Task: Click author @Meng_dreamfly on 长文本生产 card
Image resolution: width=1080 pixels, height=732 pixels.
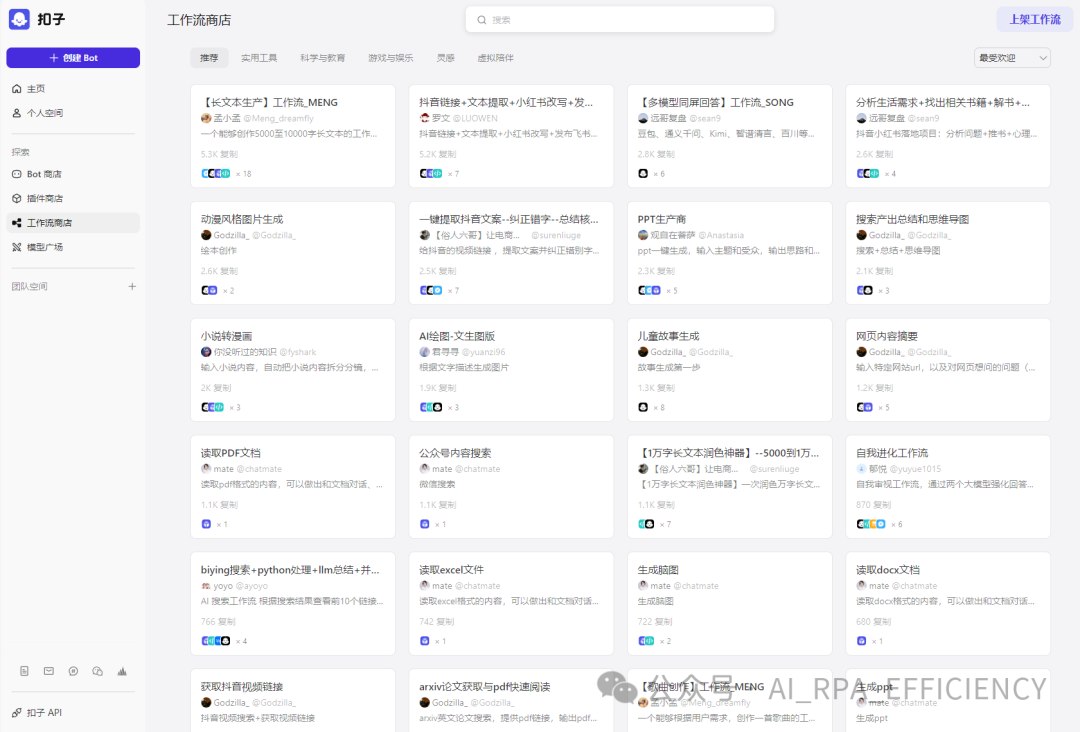Action: point(278,118)
